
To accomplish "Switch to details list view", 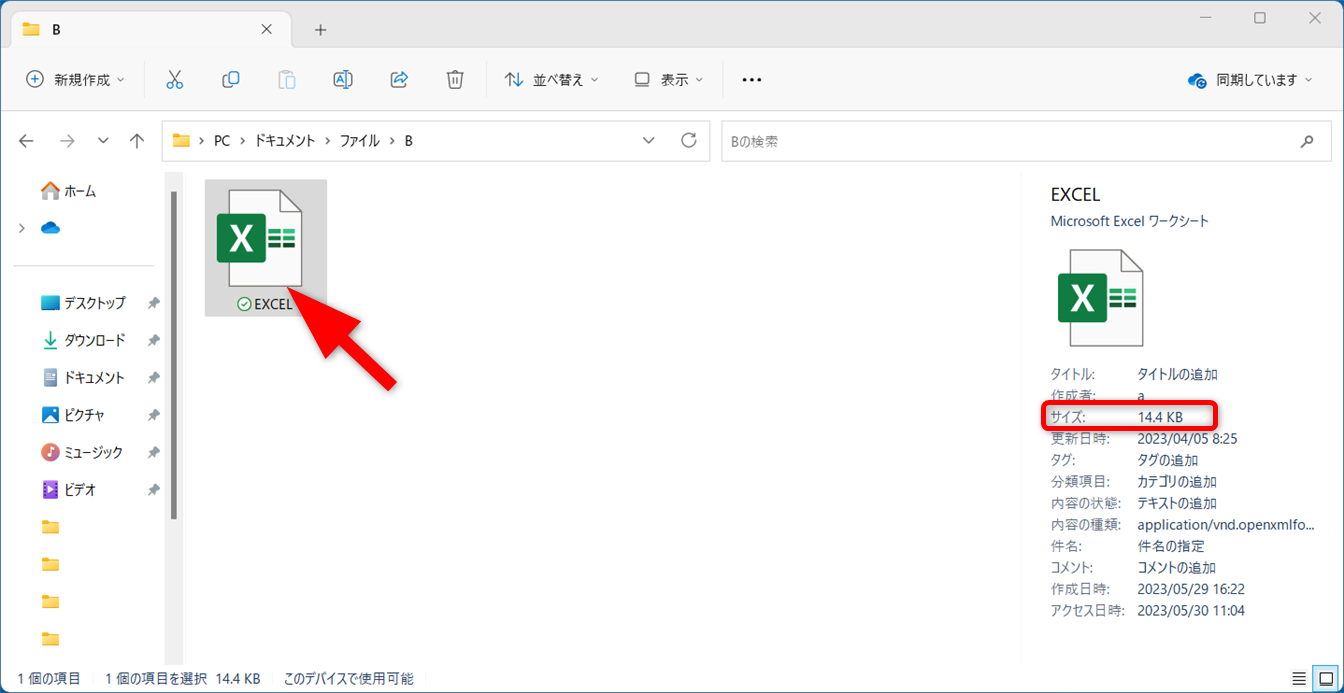I will [x=1299, y=678].
